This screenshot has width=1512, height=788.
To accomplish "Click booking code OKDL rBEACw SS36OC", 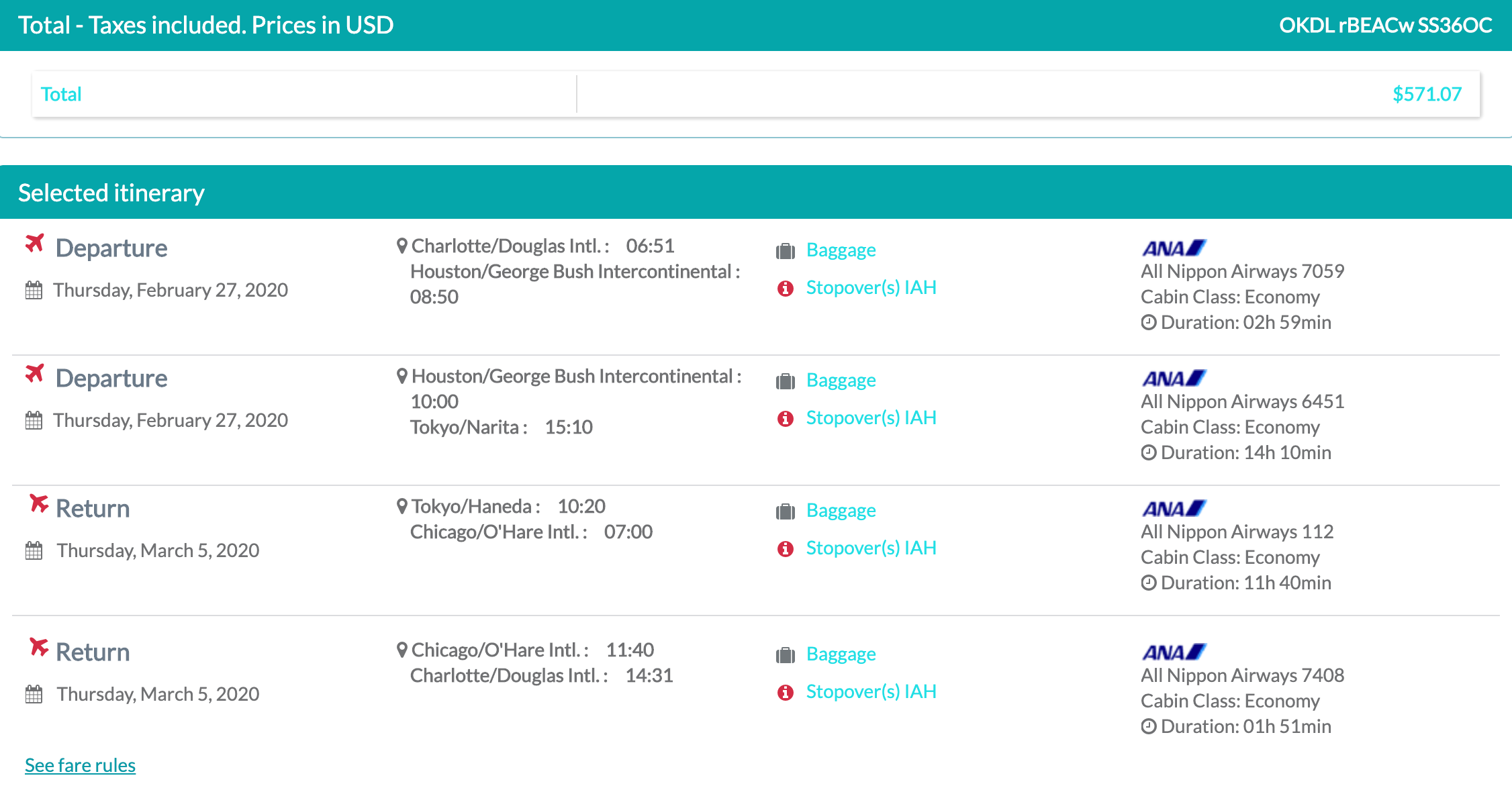I will [x=1385, y=26].
